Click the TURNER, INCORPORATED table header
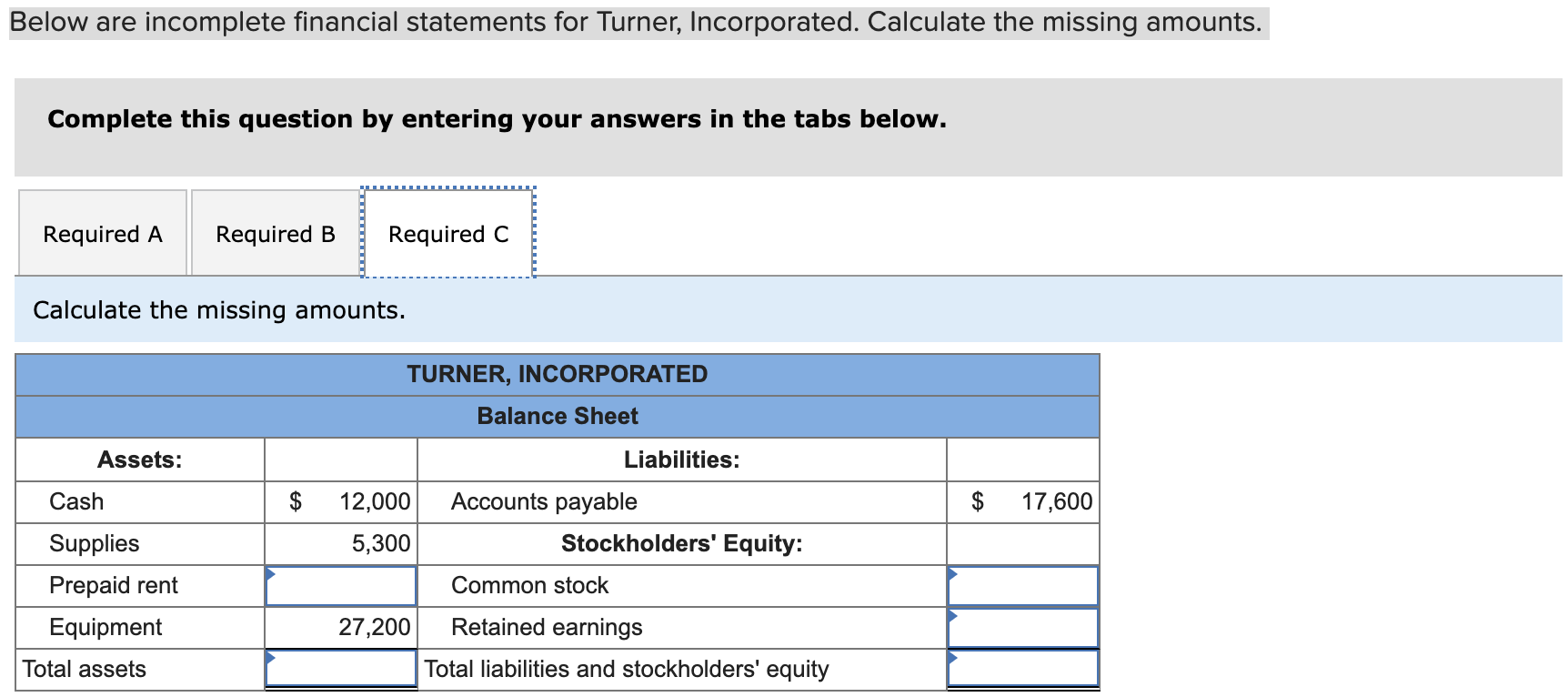This screenshot has height=697, width=1568. click(x=557, y=374)
